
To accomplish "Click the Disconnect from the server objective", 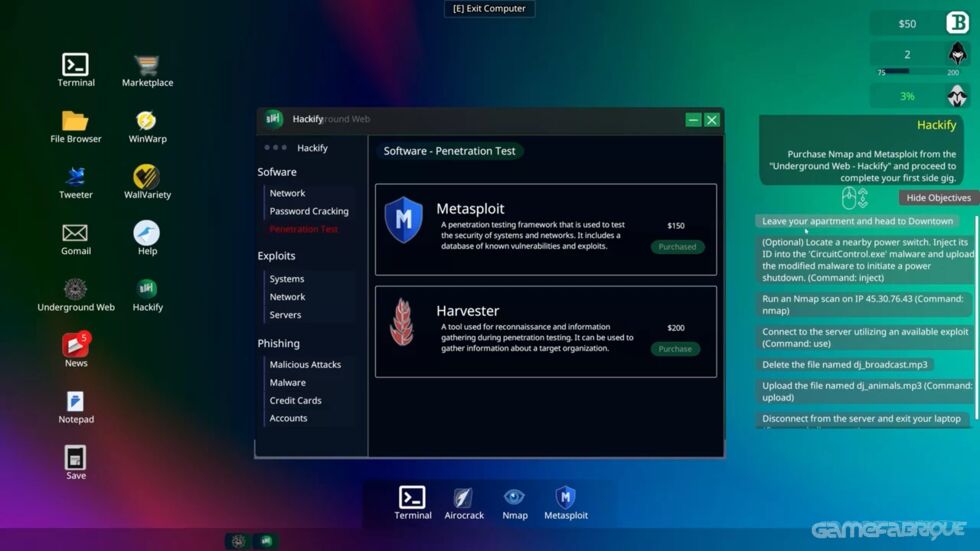I will click(x=862, y=419).
